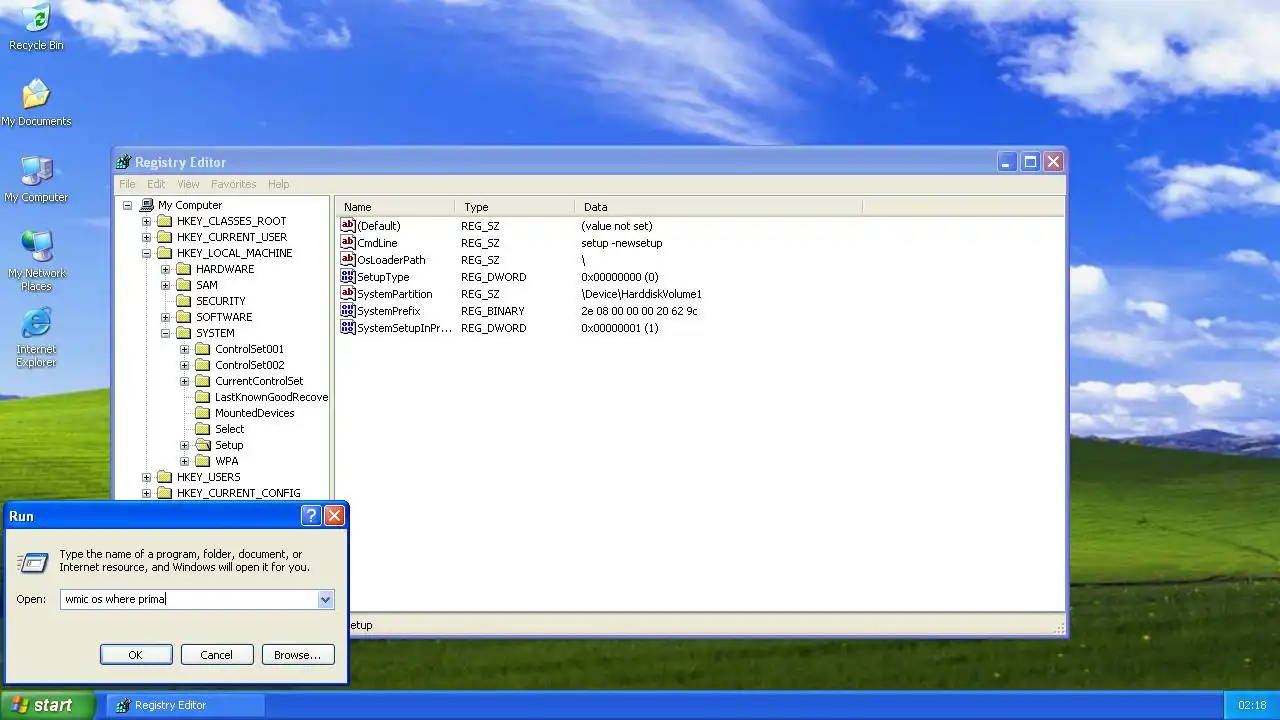
Task: Click the (Default) string value icon
Action: pos(348,226)
